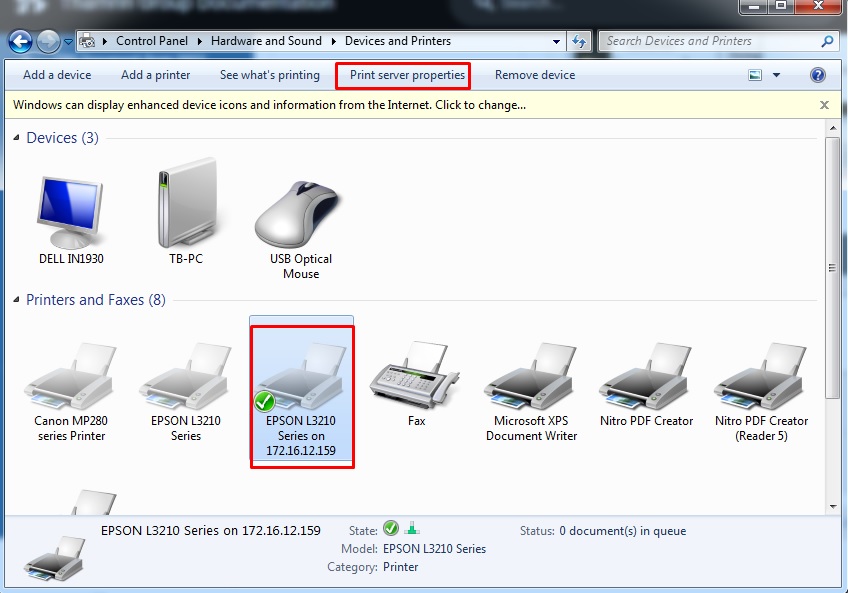Maximize the Devices and Printers window
The image size is (848, 593).
tap(780, 6)
